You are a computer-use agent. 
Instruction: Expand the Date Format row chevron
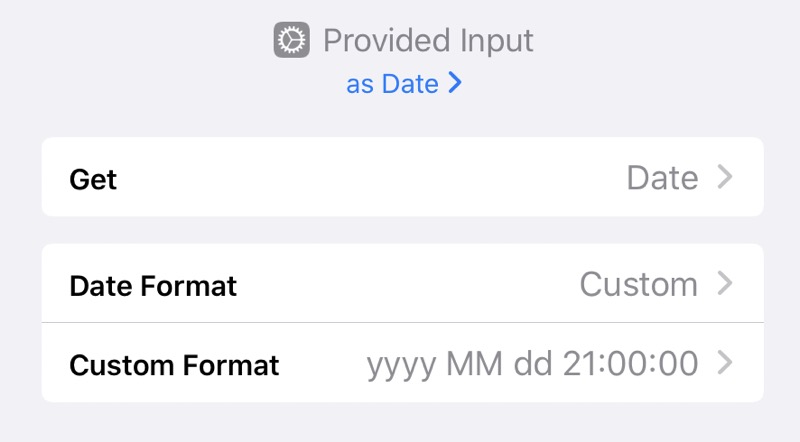(x=724, y=283)
